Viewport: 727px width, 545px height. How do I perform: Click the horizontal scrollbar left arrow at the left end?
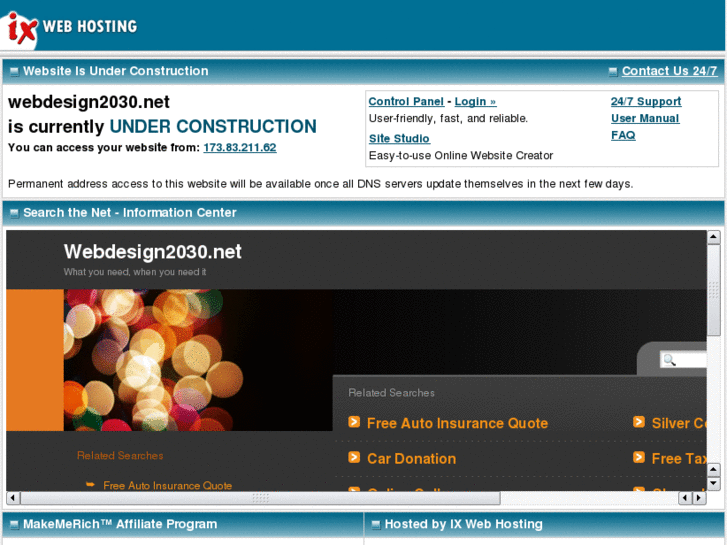click(x=13, y=498)
